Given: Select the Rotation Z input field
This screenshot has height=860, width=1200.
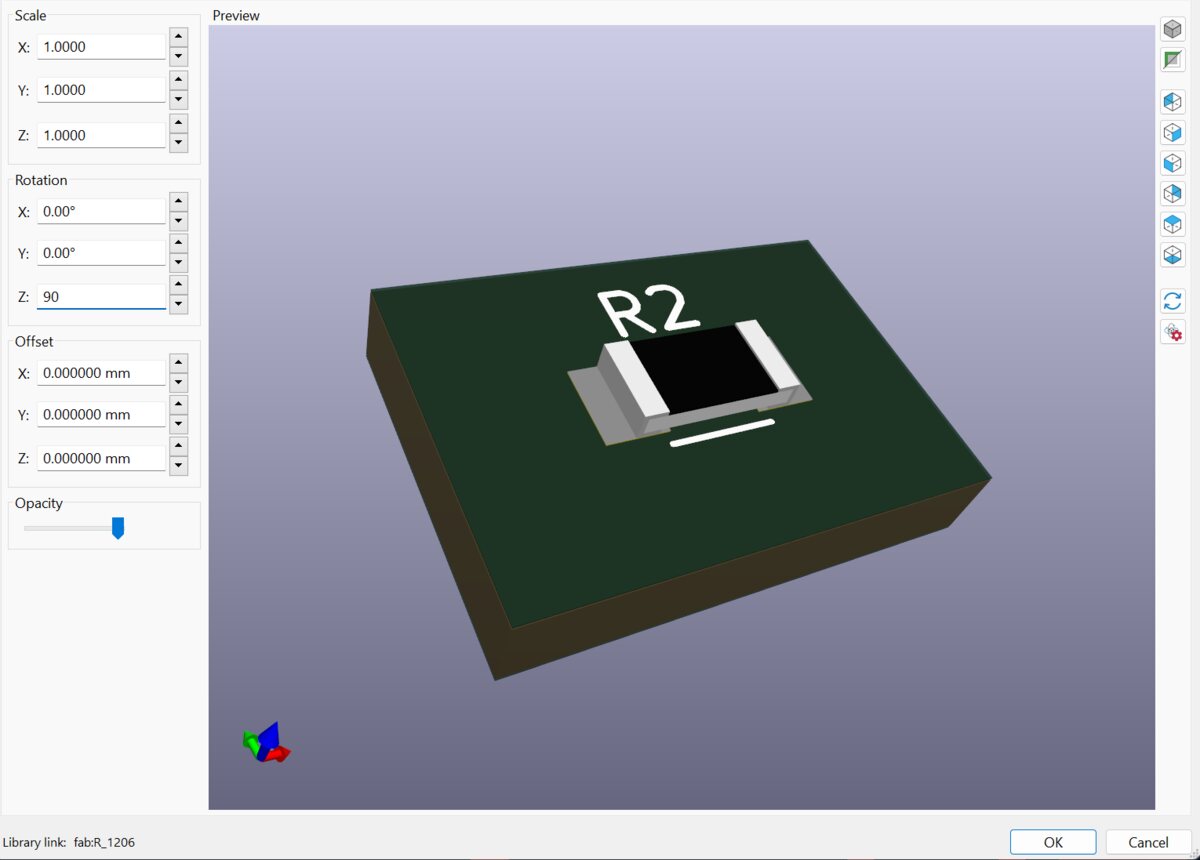Looking at the screenshot, I should [x=100, y=294].
